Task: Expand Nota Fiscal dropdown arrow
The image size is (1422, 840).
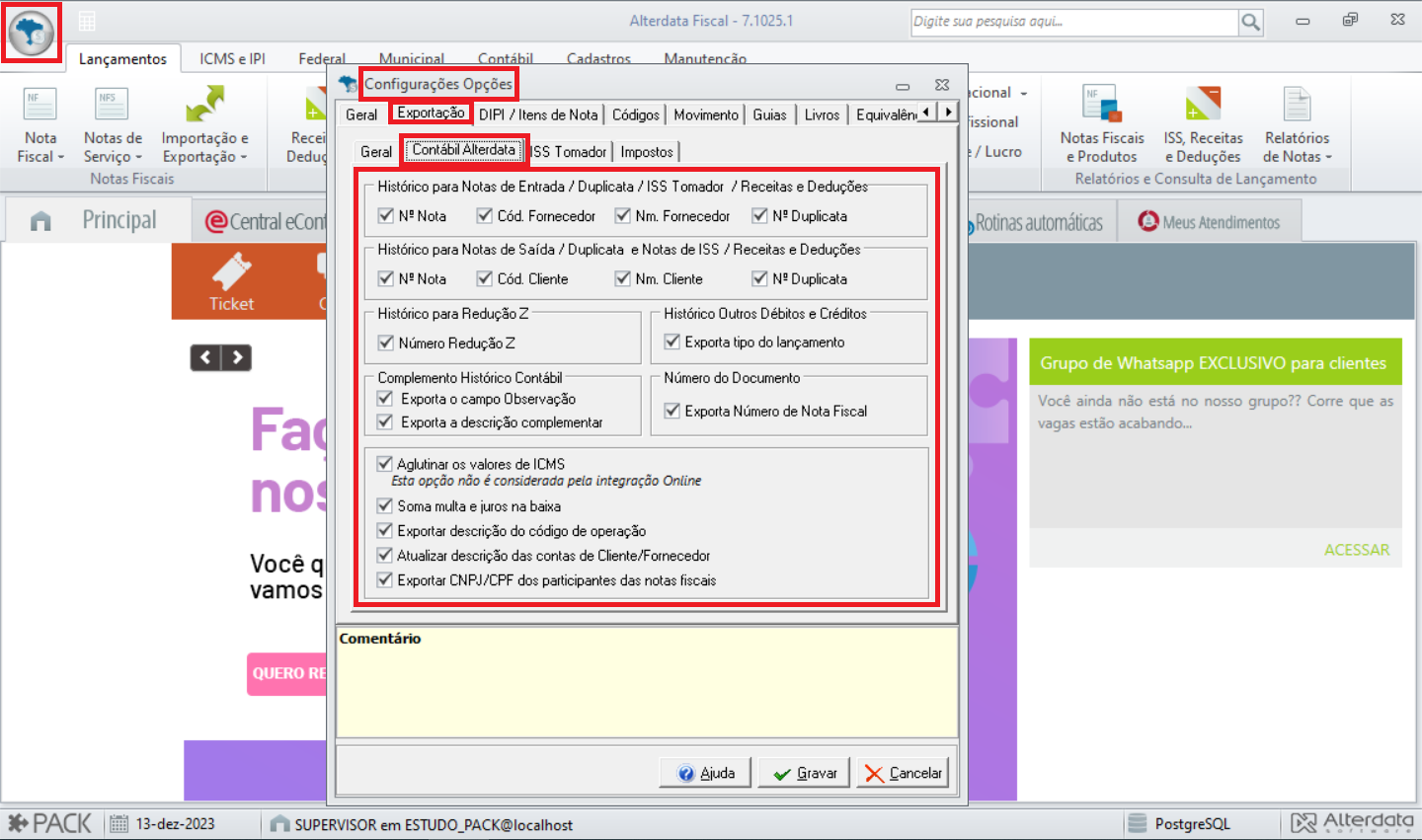Action: coord(61,157)
